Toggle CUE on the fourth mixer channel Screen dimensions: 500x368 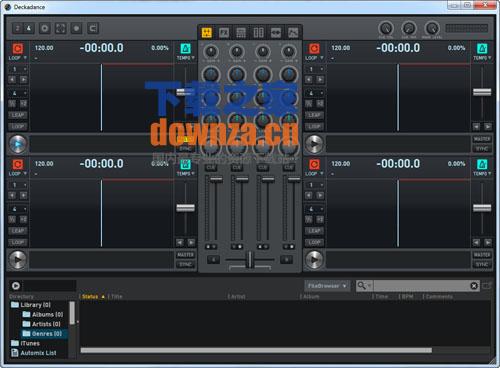coord(289,167)
